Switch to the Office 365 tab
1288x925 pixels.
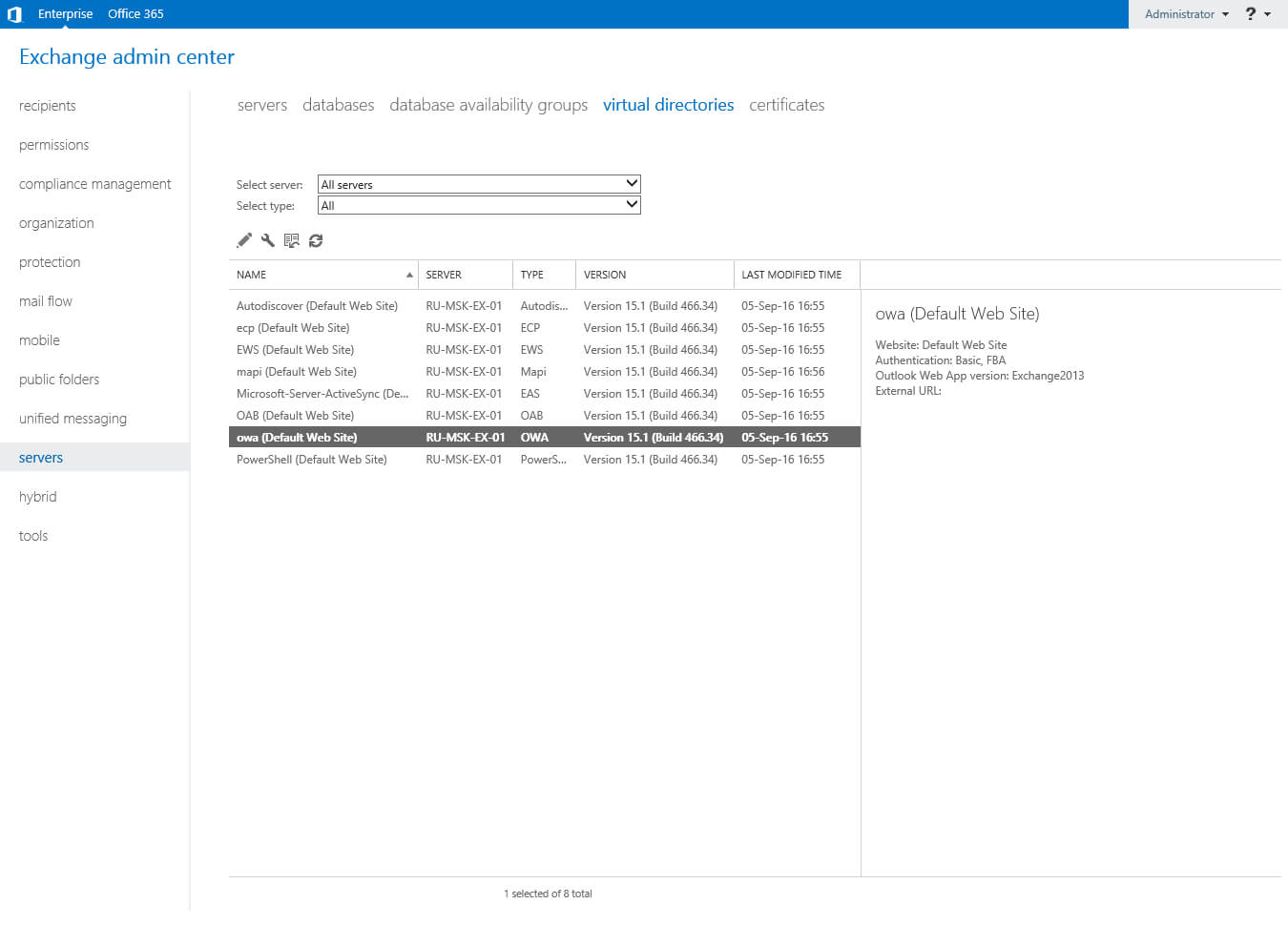pos(135,14)
